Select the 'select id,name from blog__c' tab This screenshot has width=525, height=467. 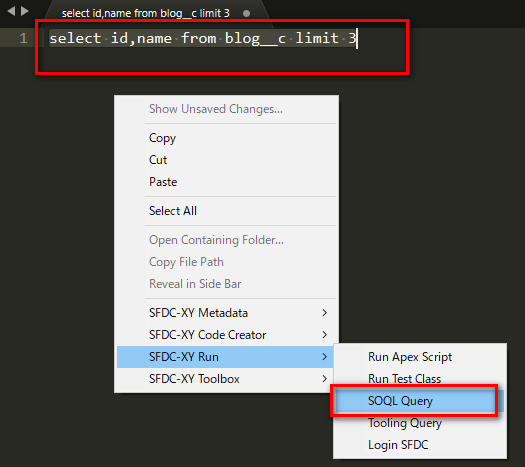145,13
